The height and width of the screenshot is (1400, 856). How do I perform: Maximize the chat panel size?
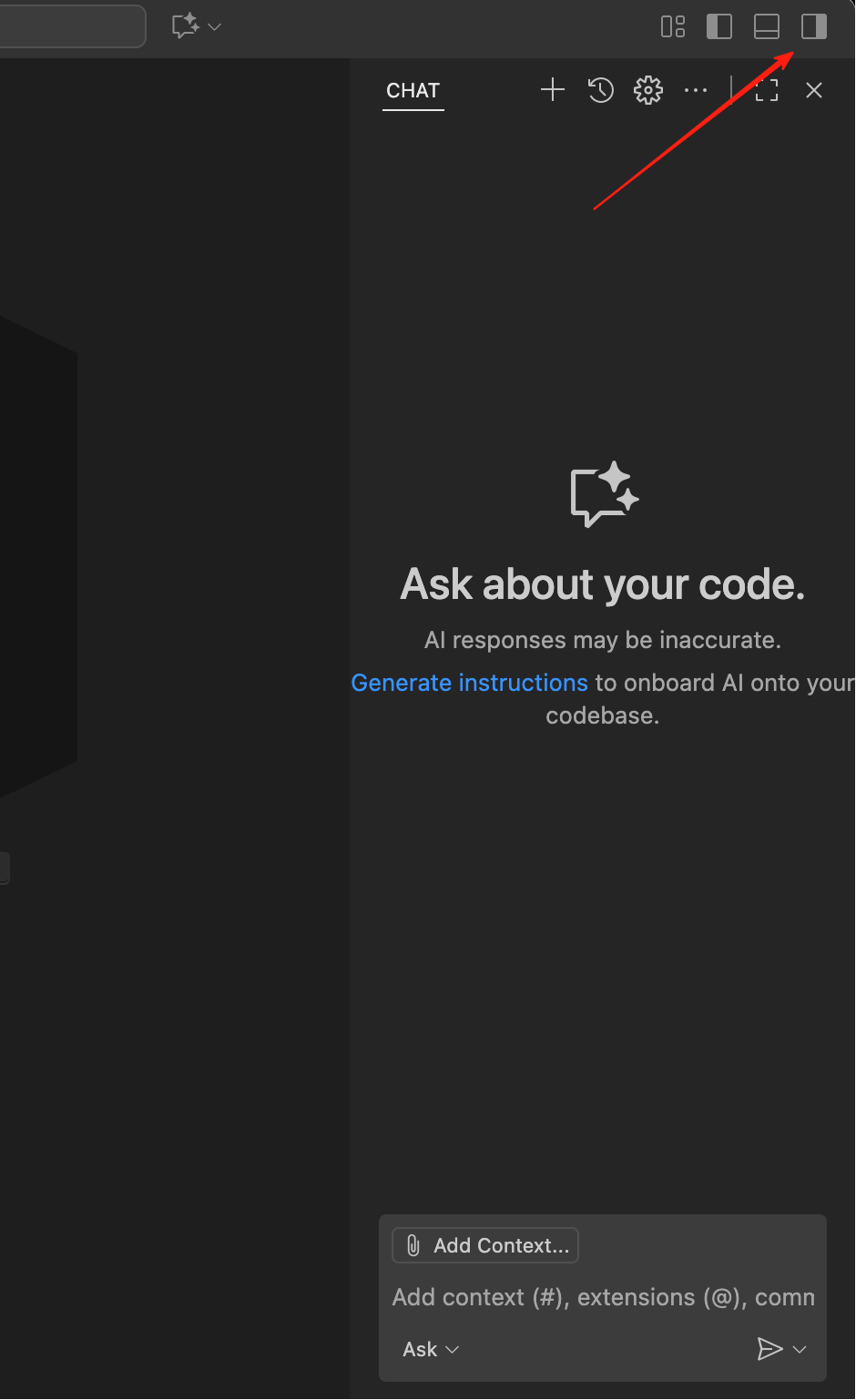767,89
